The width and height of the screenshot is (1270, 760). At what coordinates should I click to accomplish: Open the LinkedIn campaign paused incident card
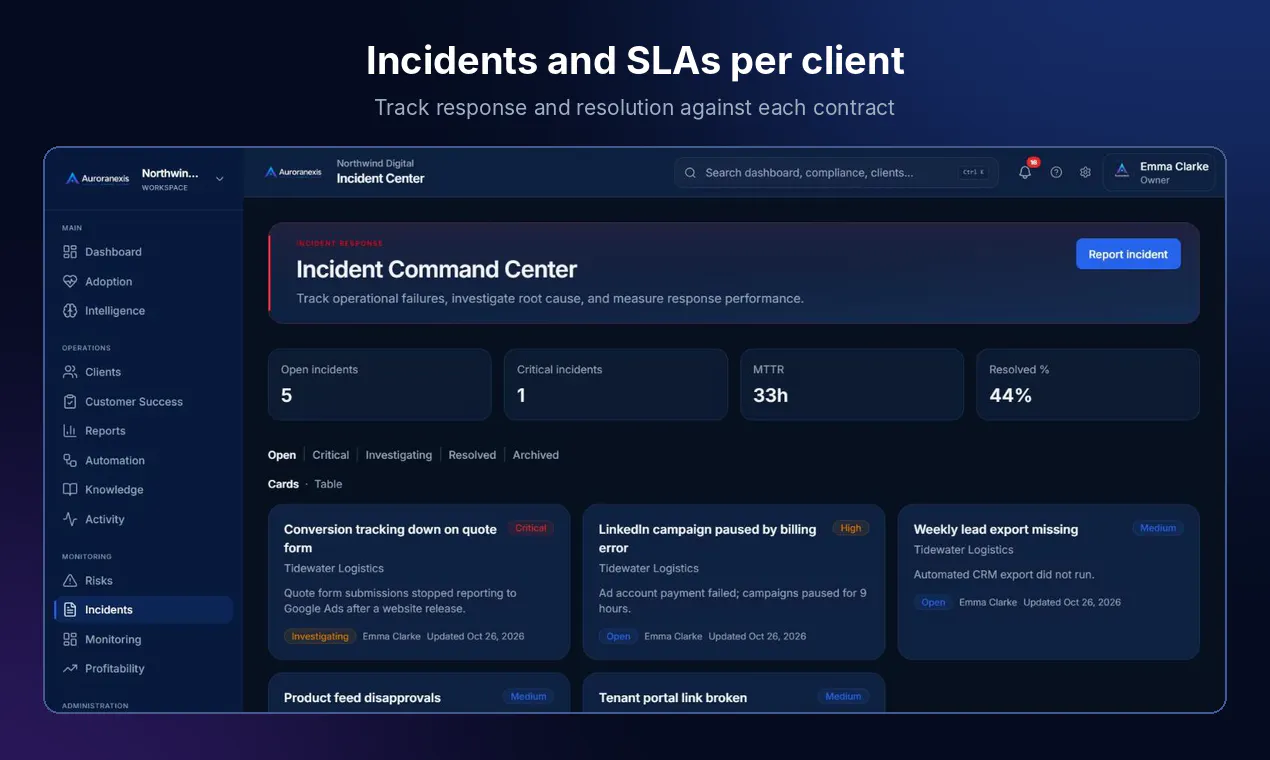734,582
